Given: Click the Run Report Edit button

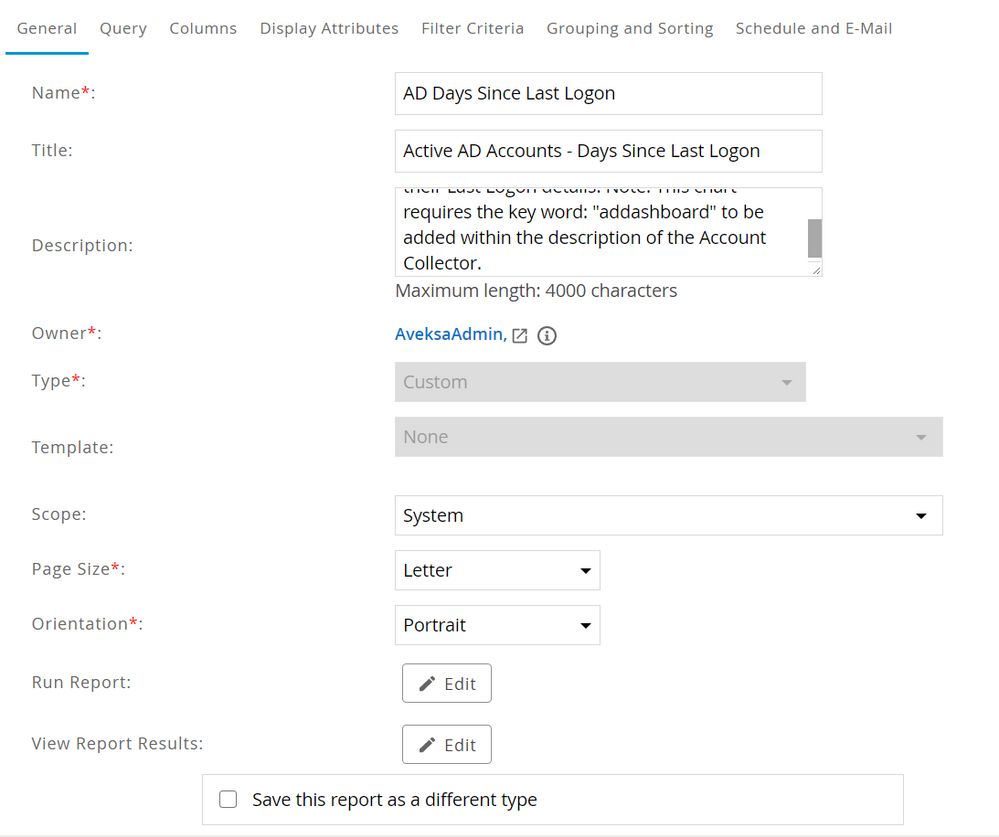Looking at the screenshot, I should 446,684.
